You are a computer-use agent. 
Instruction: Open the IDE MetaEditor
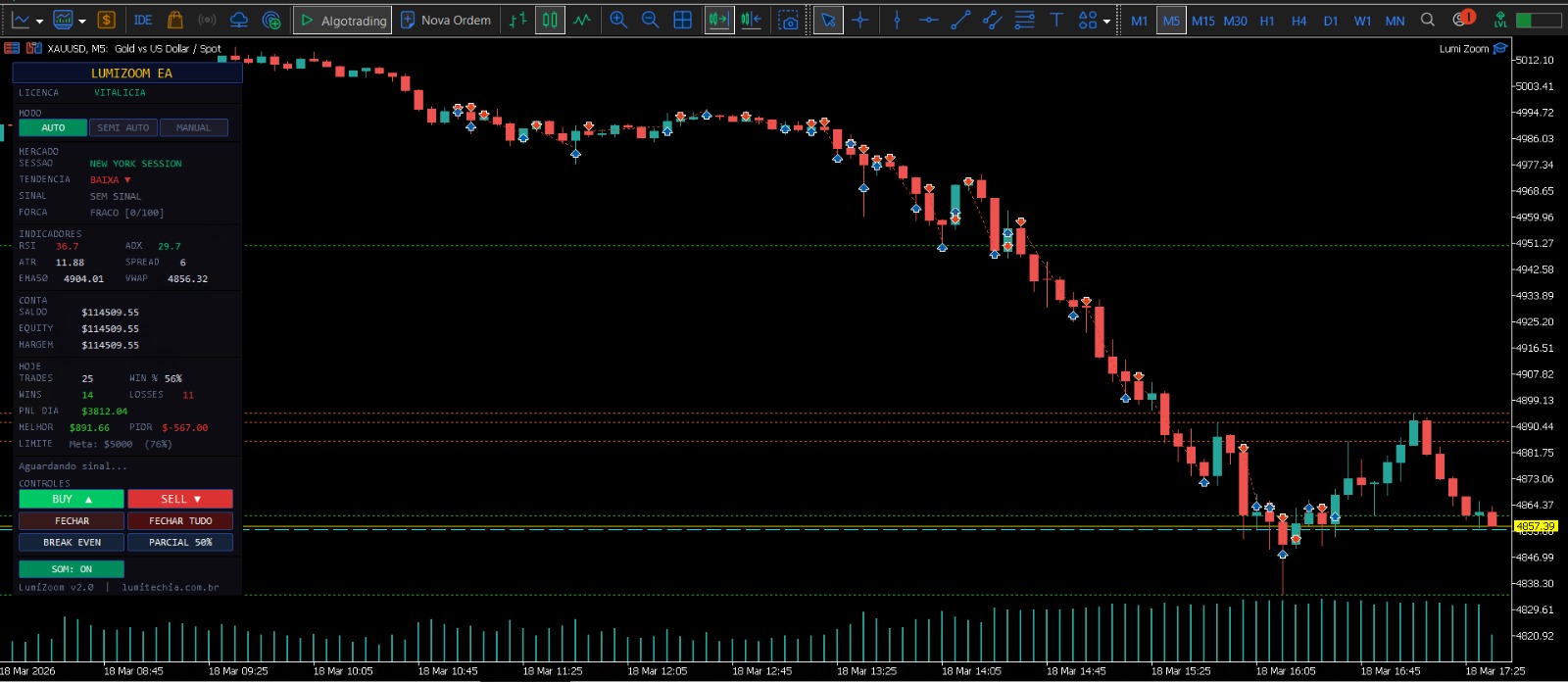tap(143, 20)
